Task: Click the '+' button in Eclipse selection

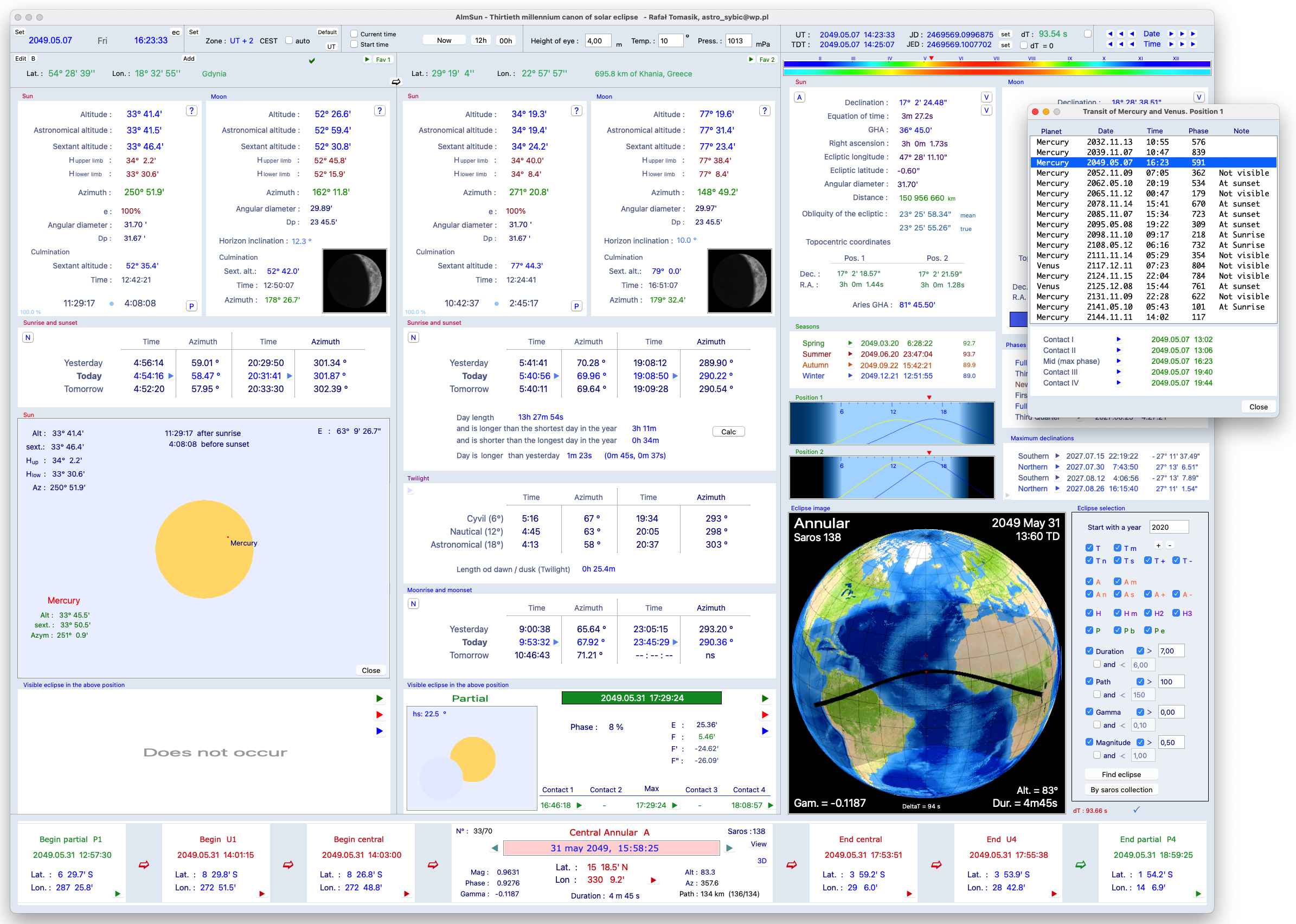Action: 1158,545
